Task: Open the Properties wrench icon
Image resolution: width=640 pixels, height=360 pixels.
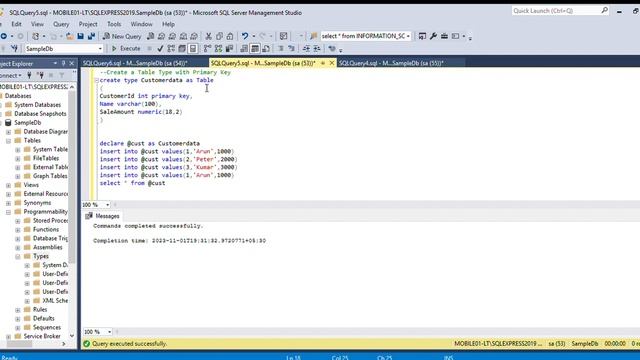Action: pyautogui.click(x=433, y=36)
